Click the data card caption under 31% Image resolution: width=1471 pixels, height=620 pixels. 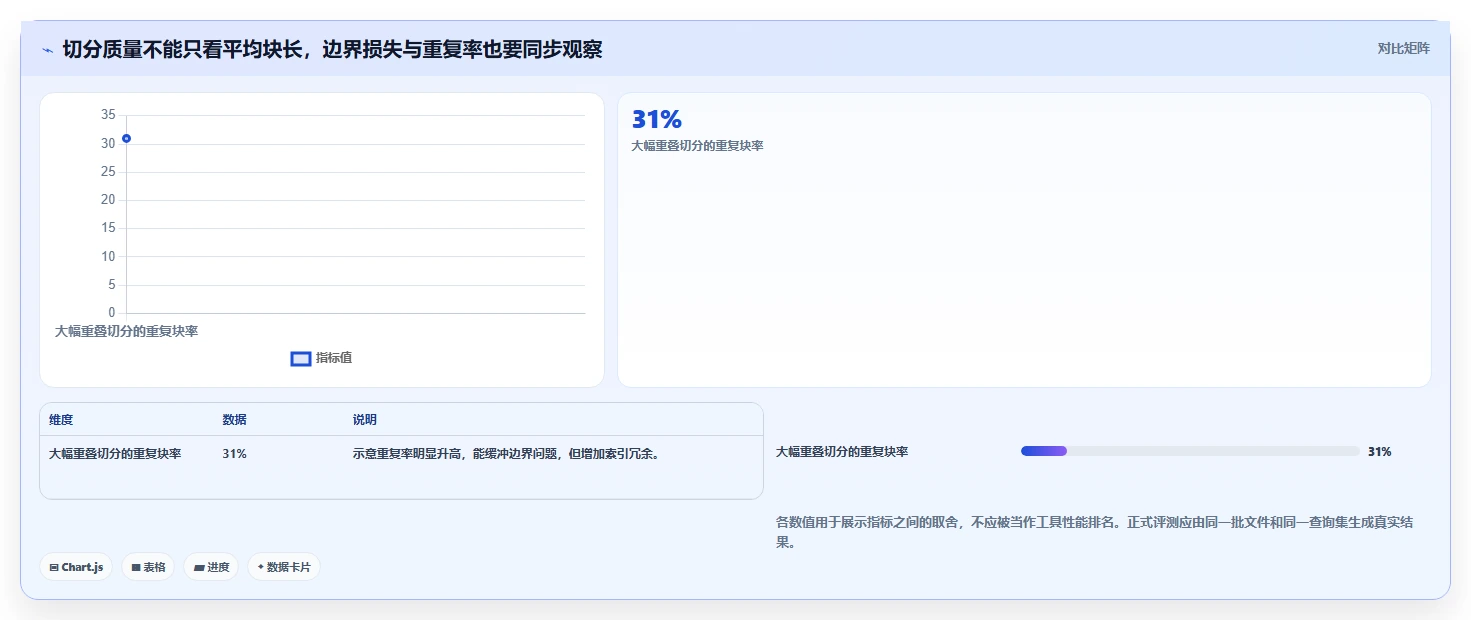(x=697, y=146)
